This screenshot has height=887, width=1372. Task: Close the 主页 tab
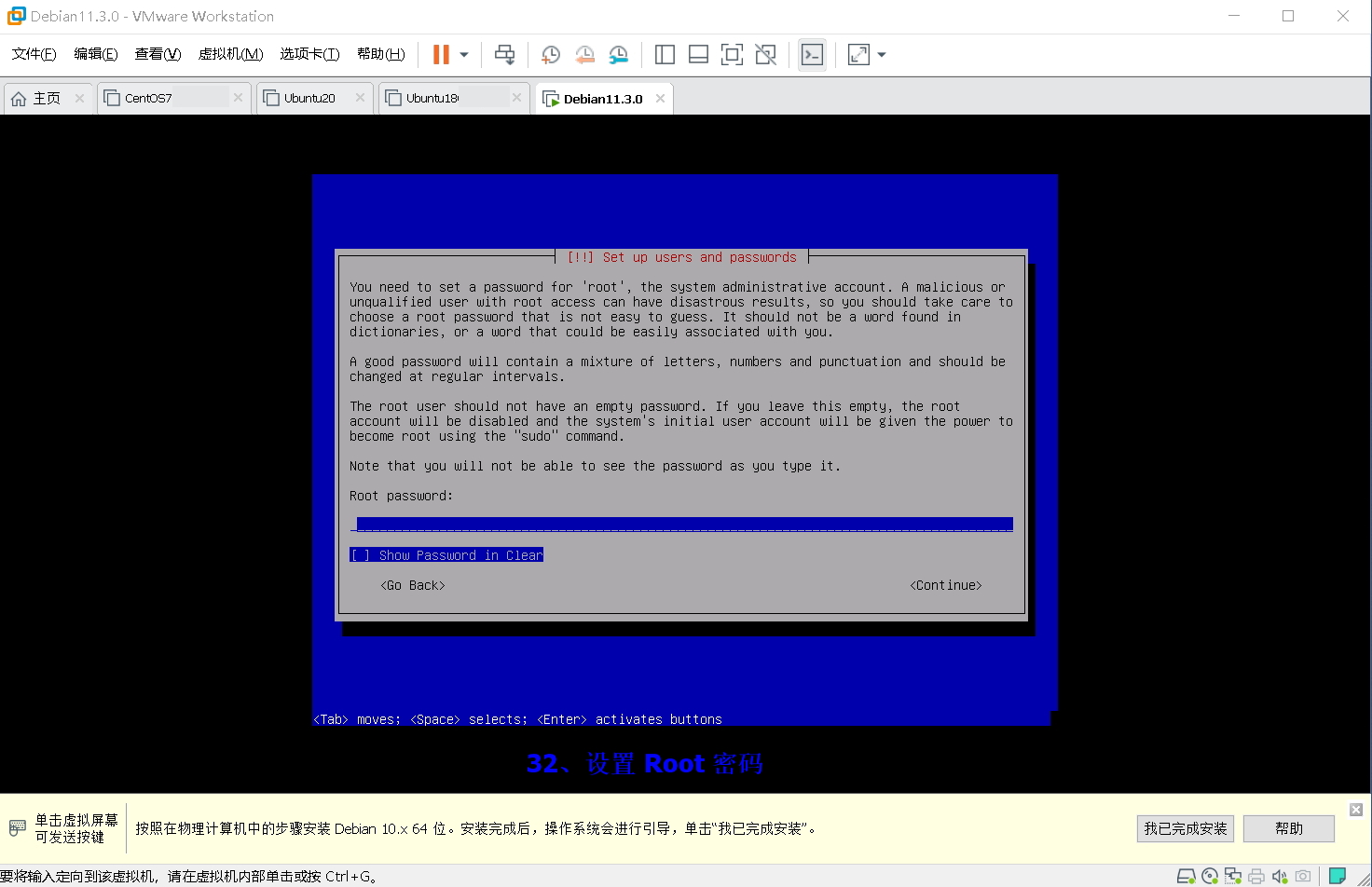click(x=79, y=98)
